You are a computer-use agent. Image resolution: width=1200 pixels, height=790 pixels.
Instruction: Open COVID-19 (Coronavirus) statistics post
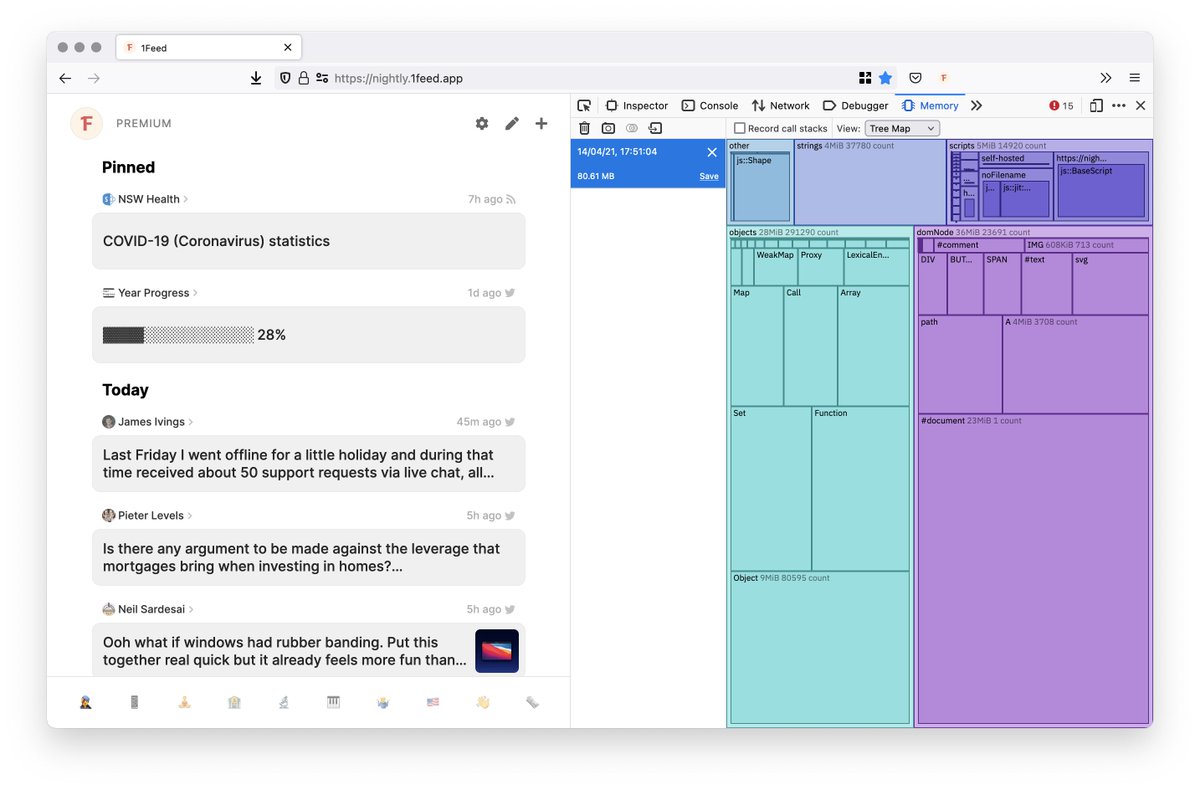click(x=309, y=241)
